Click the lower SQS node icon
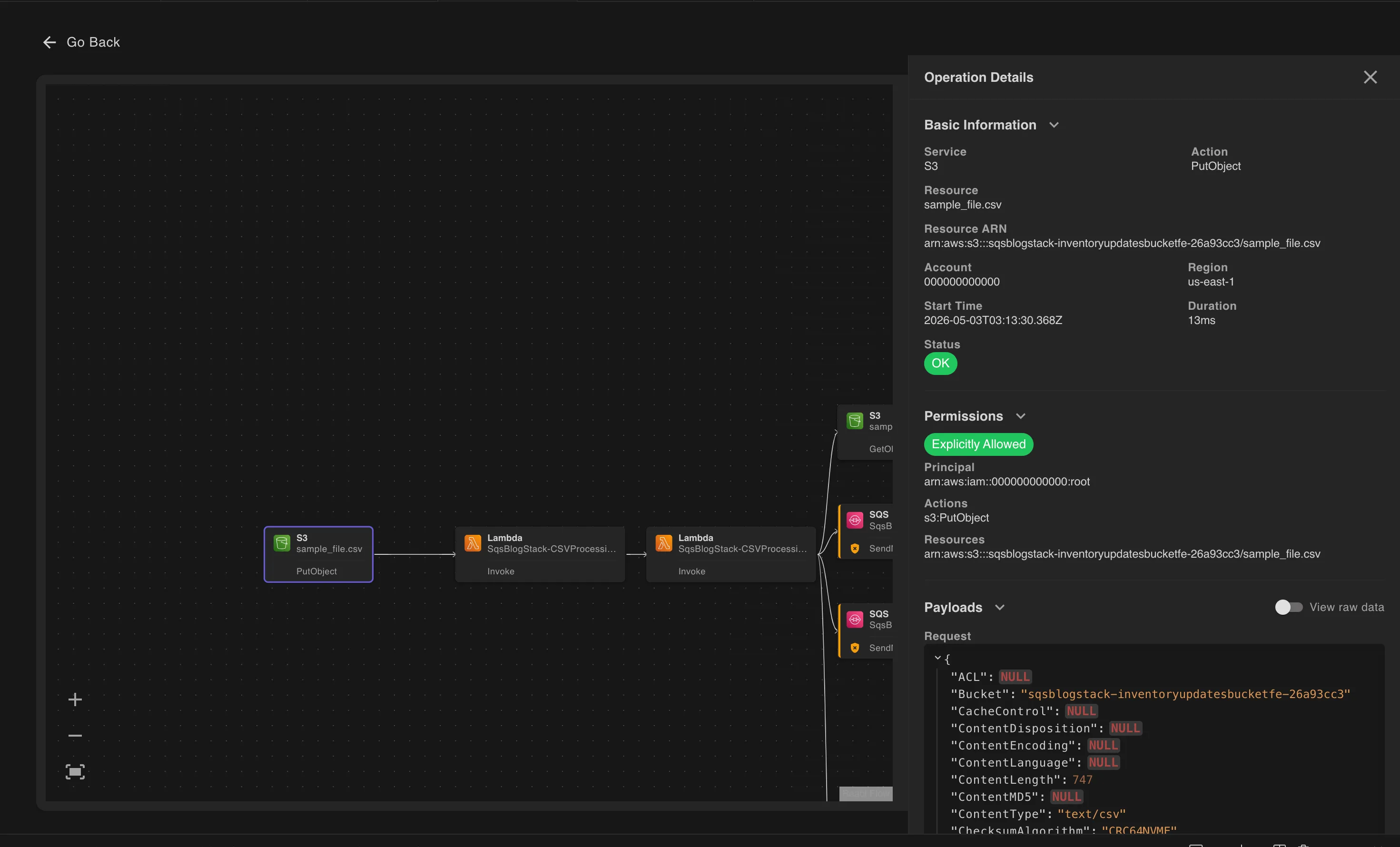Screen dimensions: 1400x847 855,619
